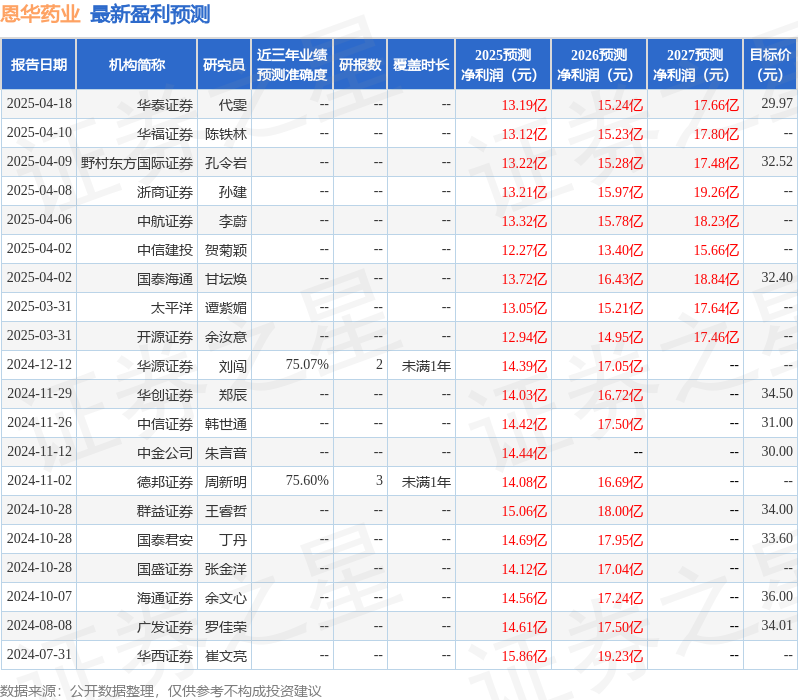Screen dimensions: 798x700
Task: Click the 19.23亿 forecast value
Action: 620,657
